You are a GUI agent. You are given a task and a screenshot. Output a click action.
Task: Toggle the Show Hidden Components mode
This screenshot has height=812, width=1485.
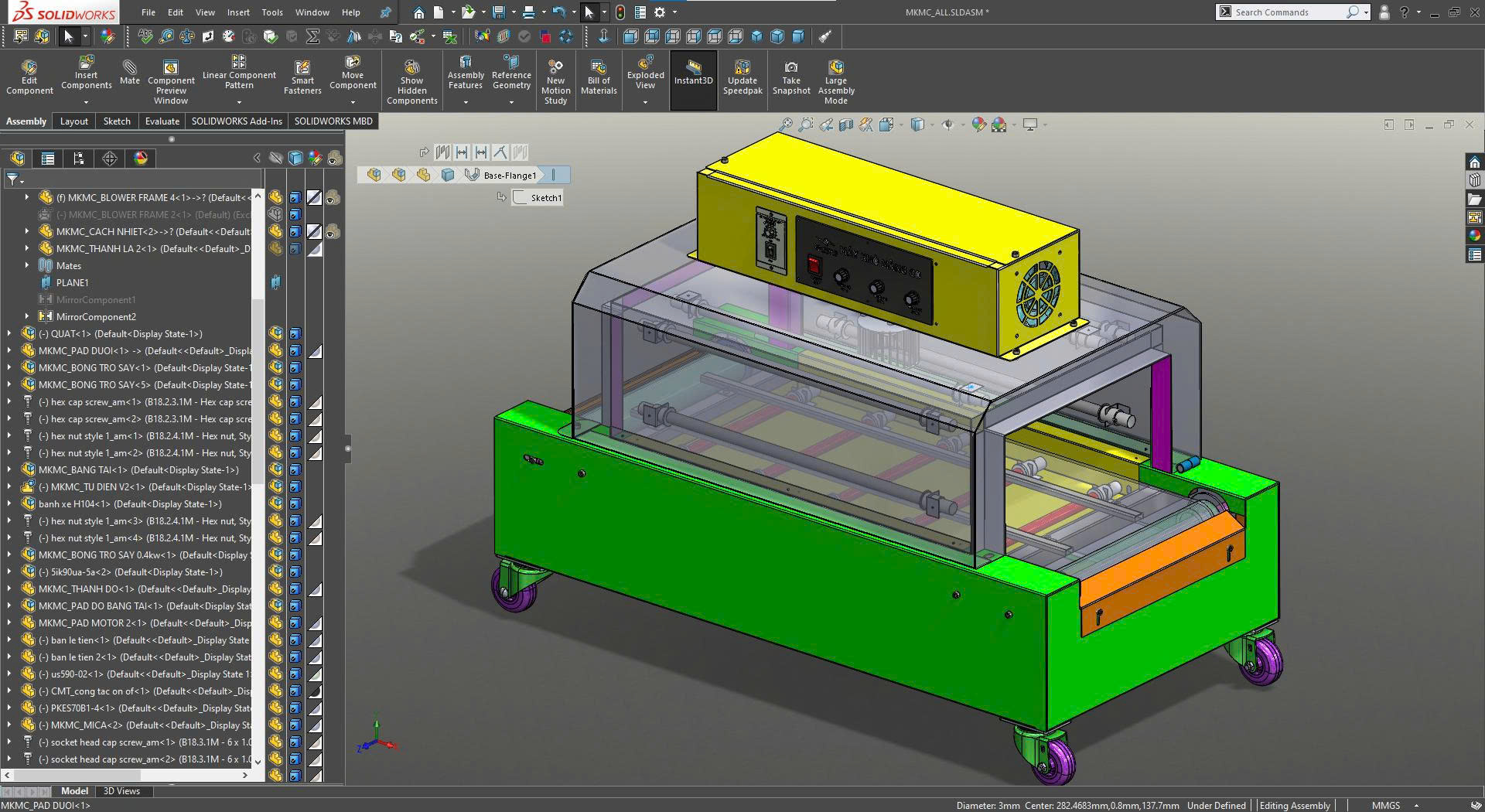411,77
